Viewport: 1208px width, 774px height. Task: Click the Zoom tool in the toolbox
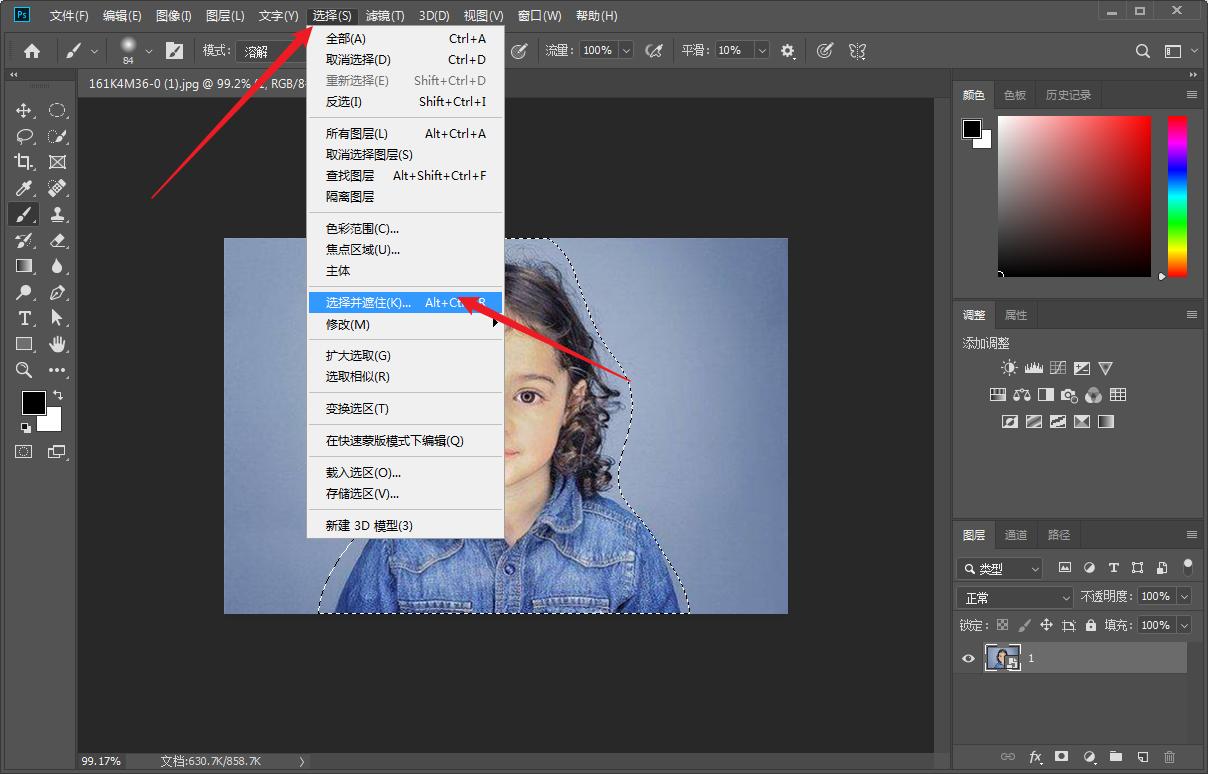(x=24, y=370)
